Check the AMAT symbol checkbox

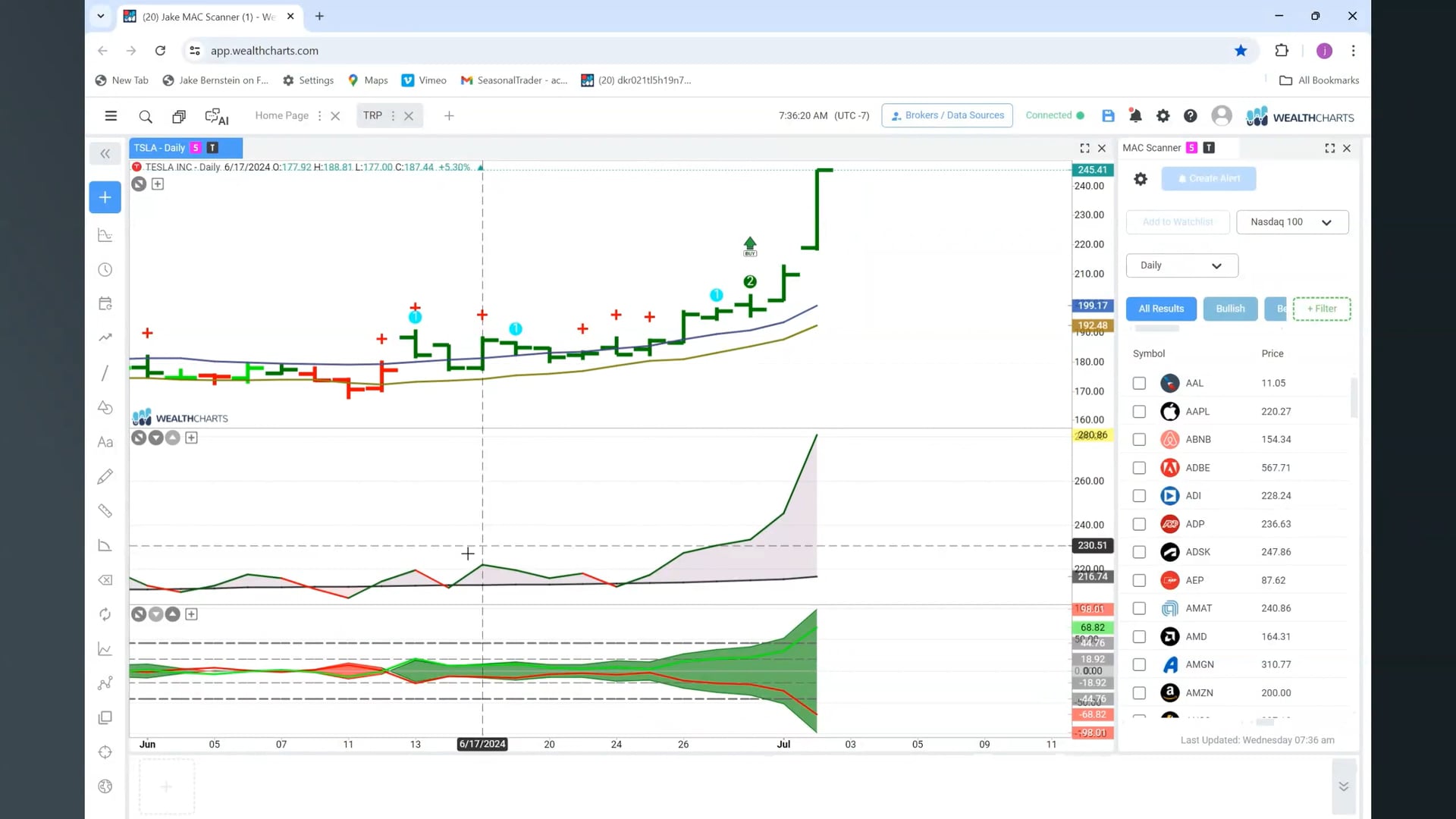coord(1139,608)
